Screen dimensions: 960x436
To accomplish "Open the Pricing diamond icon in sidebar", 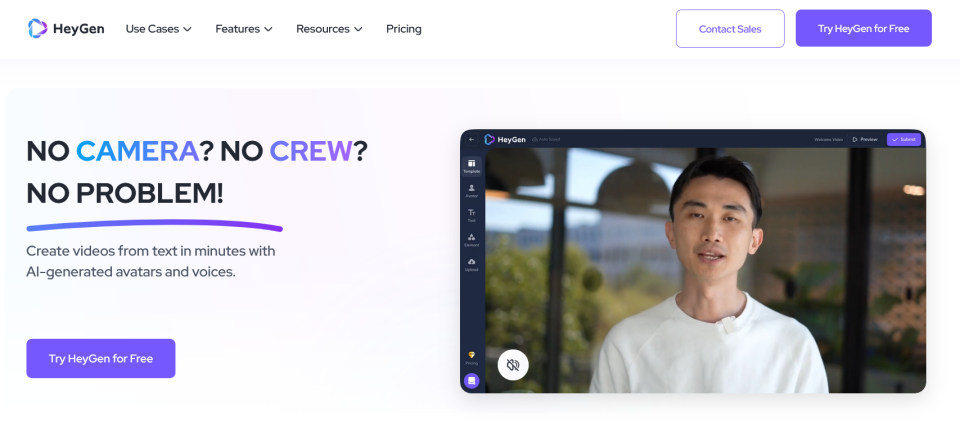I will click(471, 358).
